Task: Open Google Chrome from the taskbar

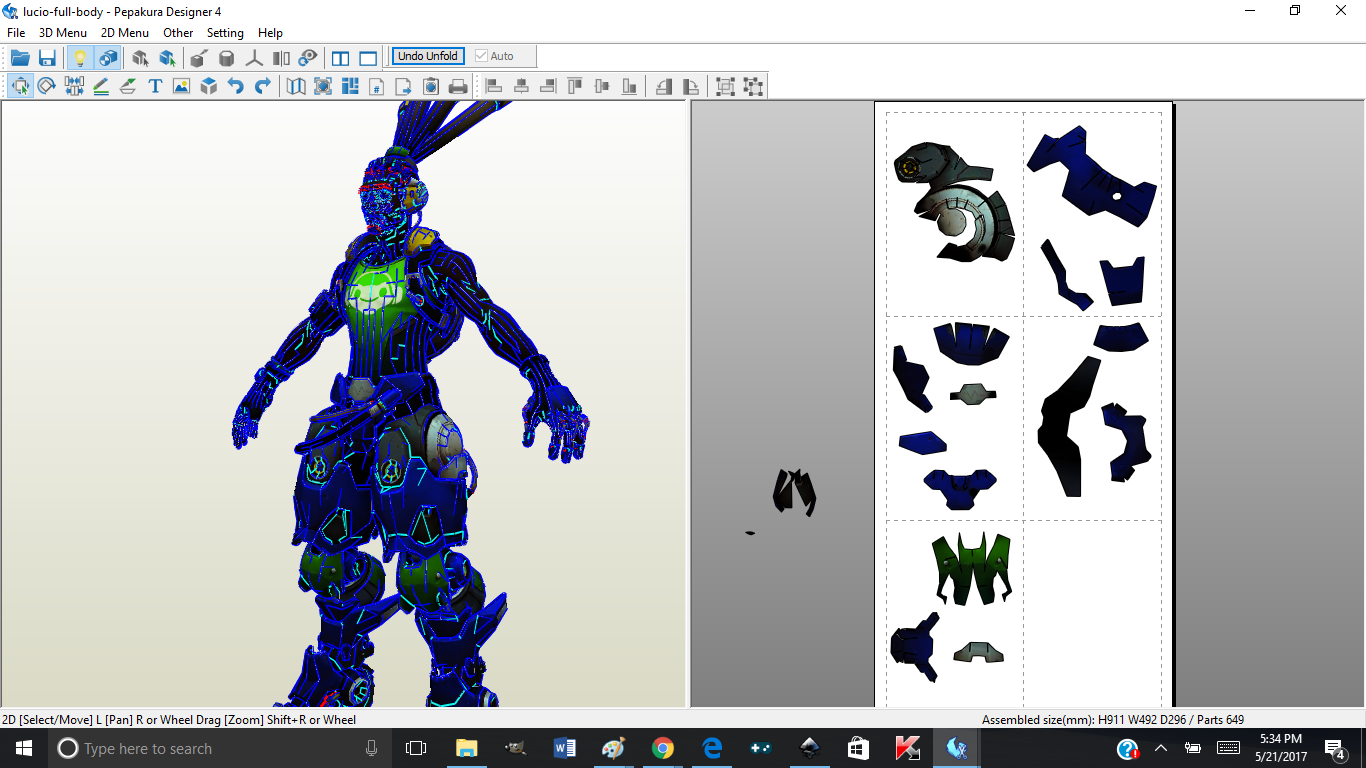Action: [x=662, y=748]
